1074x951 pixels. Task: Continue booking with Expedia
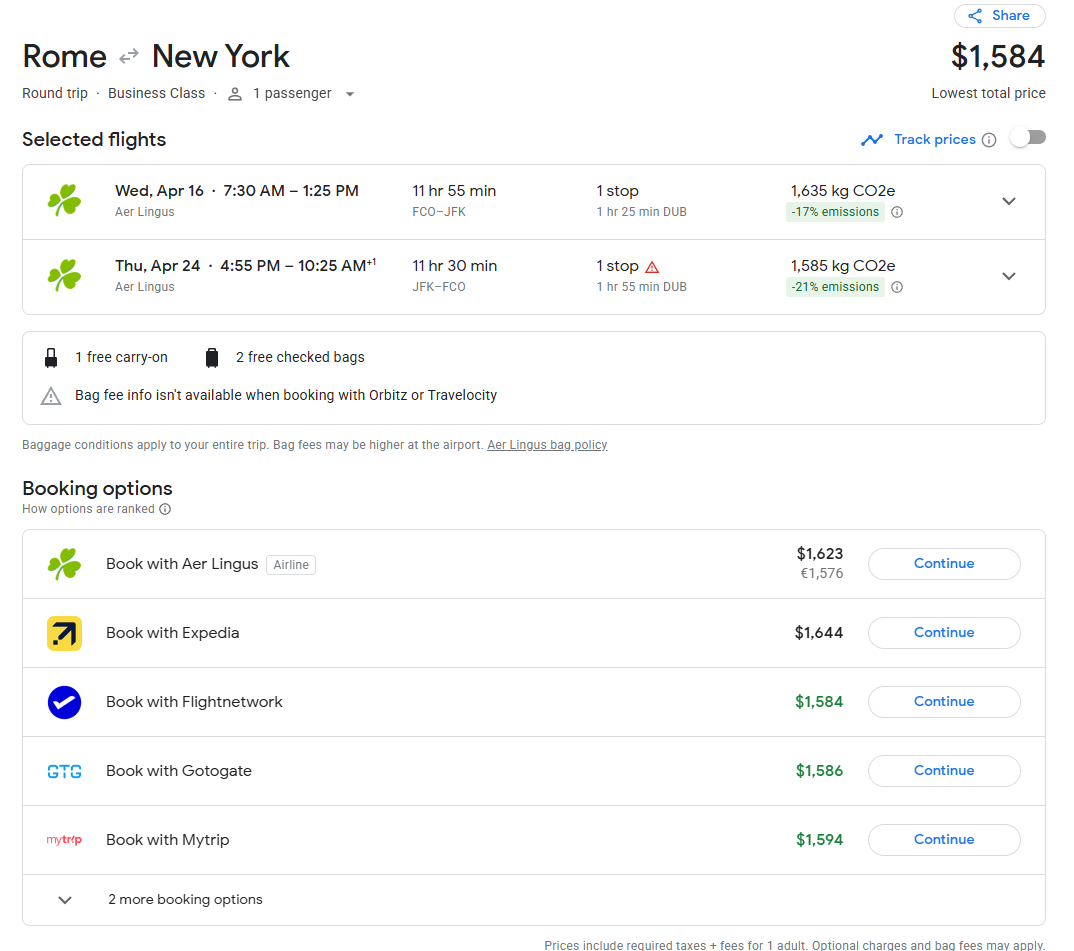[943, 633]
